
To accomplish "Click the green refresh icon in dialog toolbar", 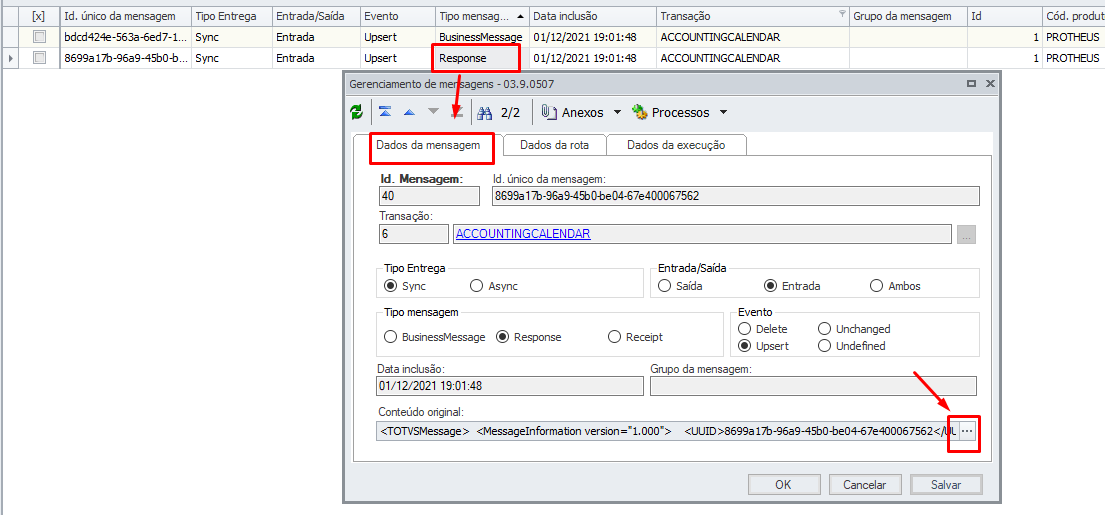I will click(x=357, y=112).
